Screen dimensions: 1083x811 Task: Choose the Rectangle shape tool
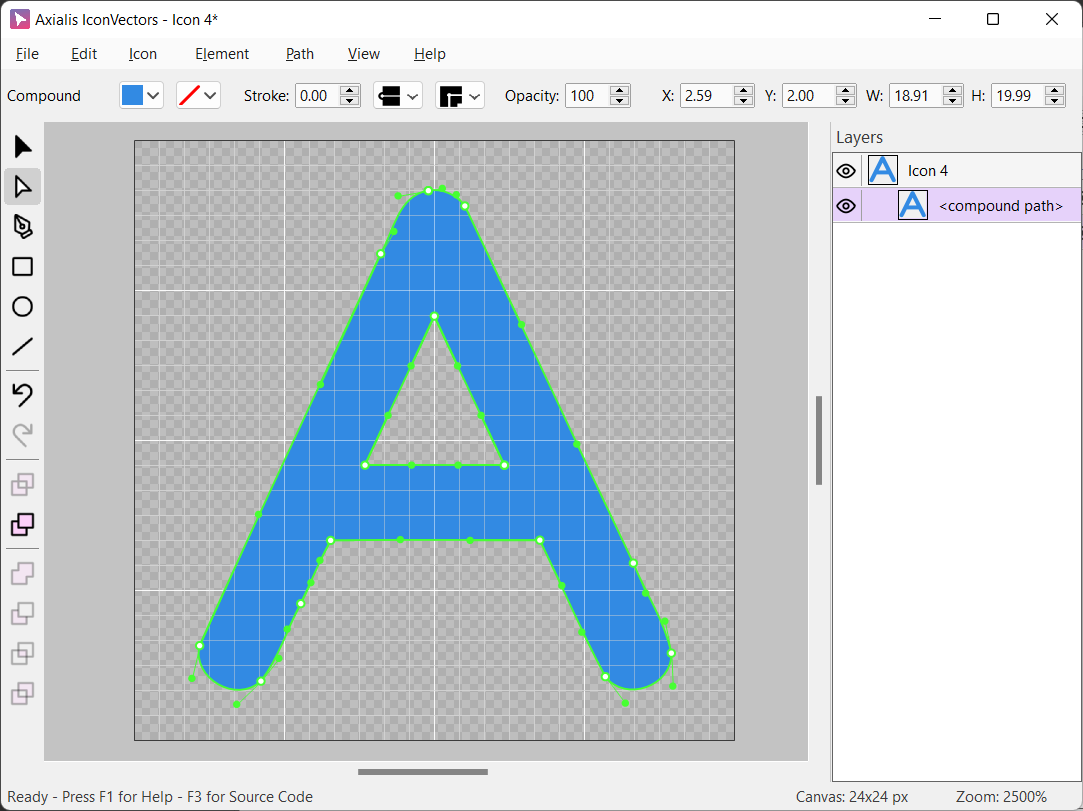pos(22,267)
